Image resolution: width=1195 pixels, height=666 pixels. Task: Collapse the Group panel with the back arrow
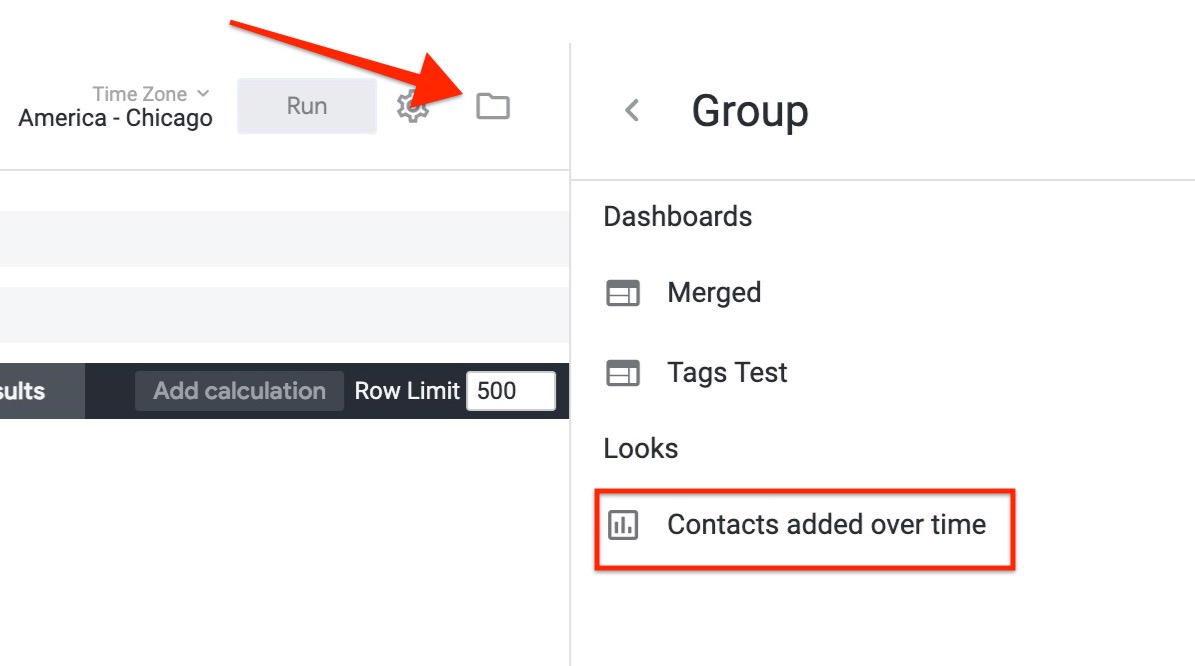tap(631, 111)
